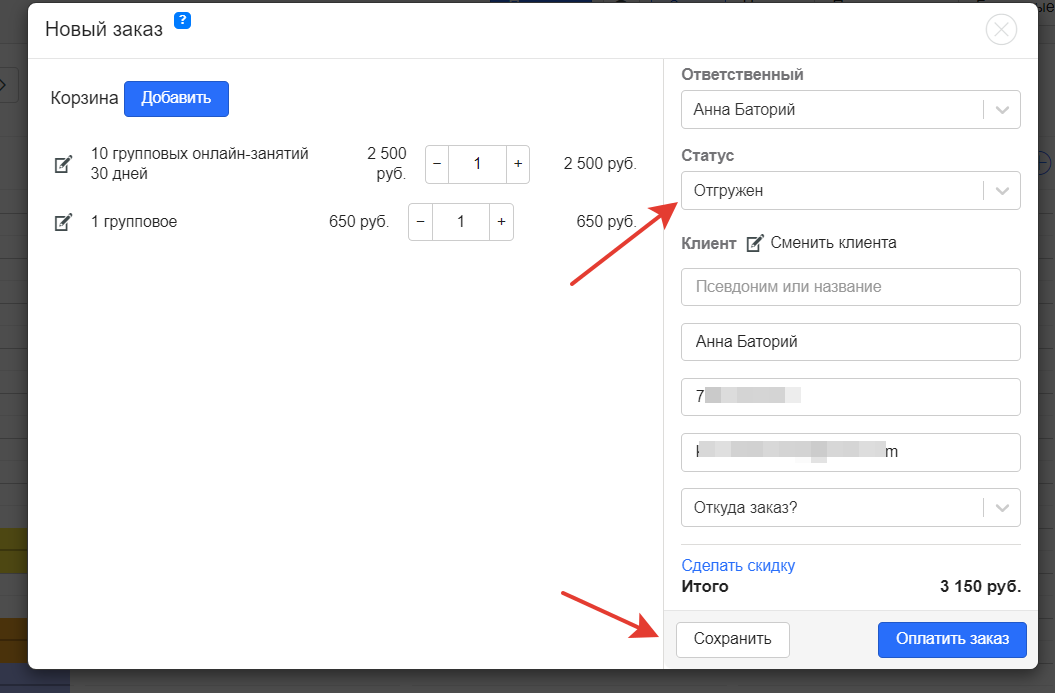Increase quantity of 1 групповое item

click(x=501, y=222)
